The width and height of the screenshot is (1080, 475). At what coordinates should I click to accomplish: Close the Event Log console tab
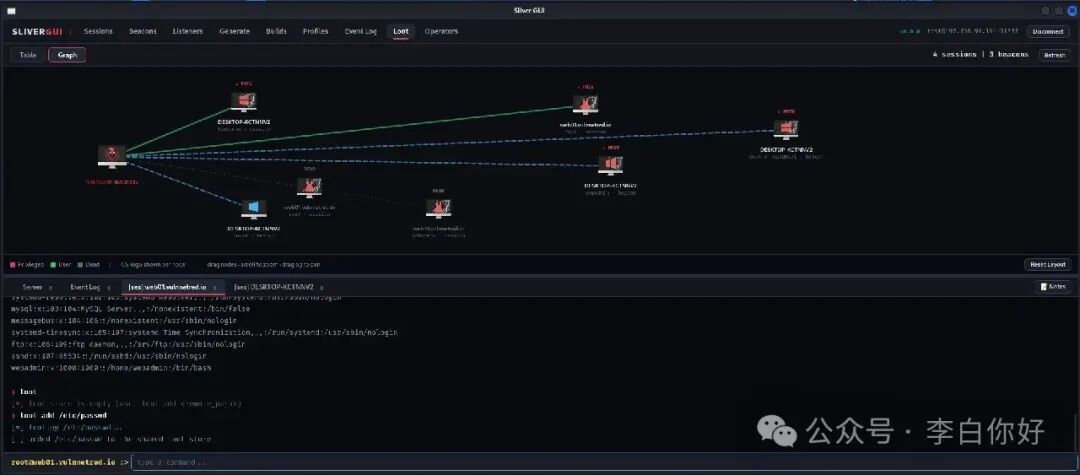[109, 287]
